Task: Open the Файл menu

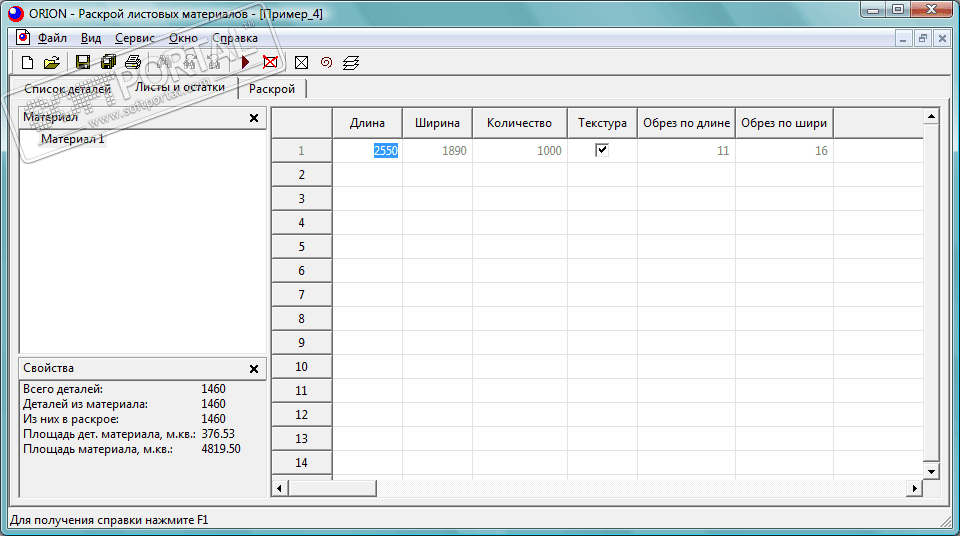Action: [x=52, y=38]
